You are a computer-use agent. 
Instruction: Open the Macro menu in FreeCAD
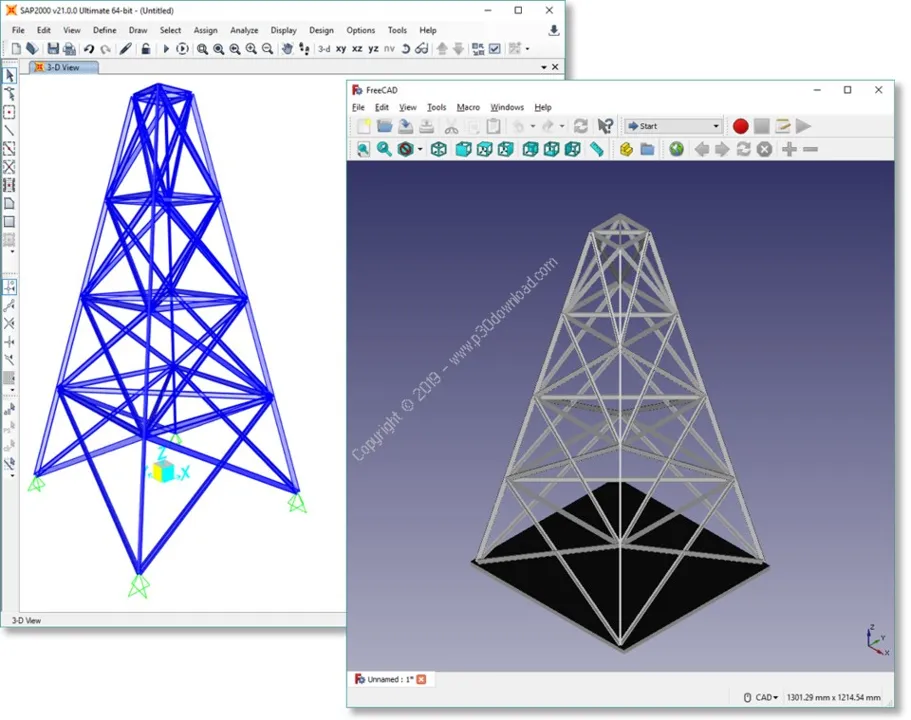468,108
